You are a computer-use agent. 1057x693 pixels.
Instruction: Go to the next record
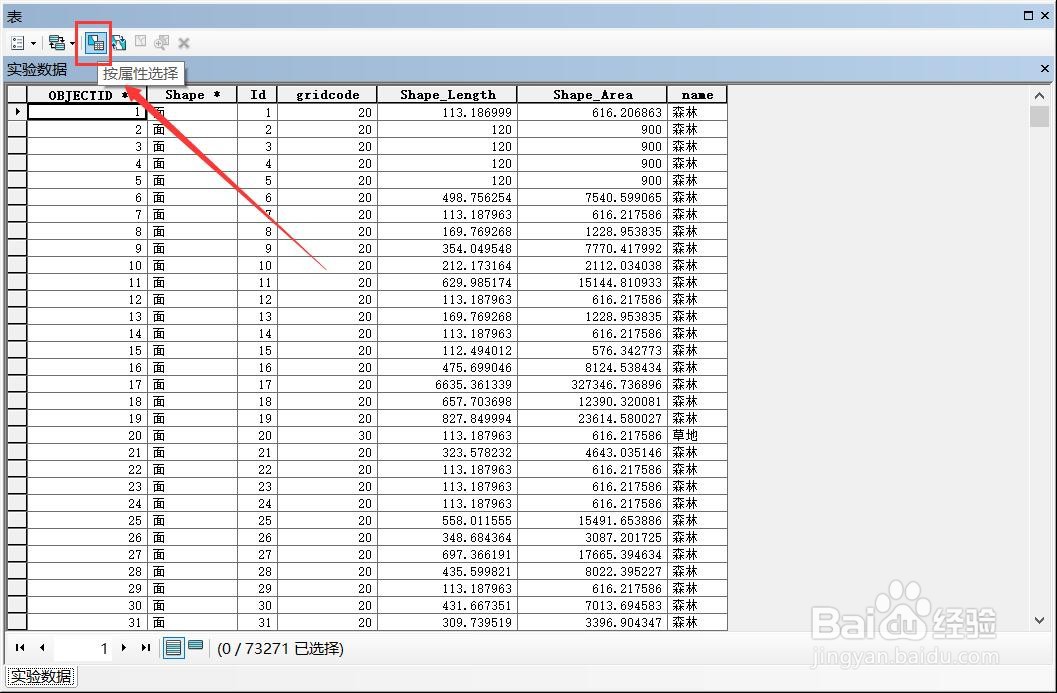(124, 648)
